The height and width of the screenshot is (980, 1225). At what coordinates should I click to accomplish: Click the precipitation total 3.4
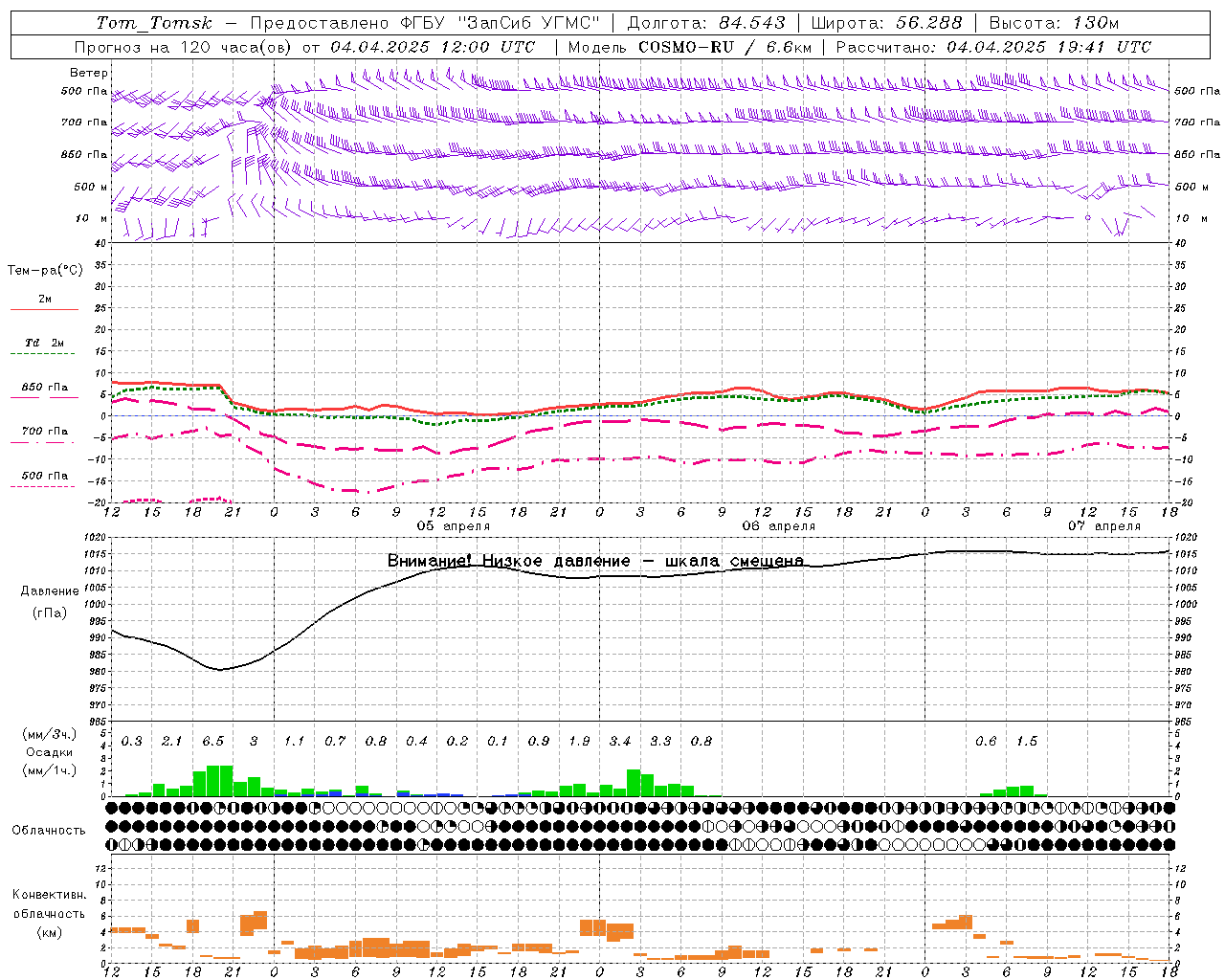(620, 742)
